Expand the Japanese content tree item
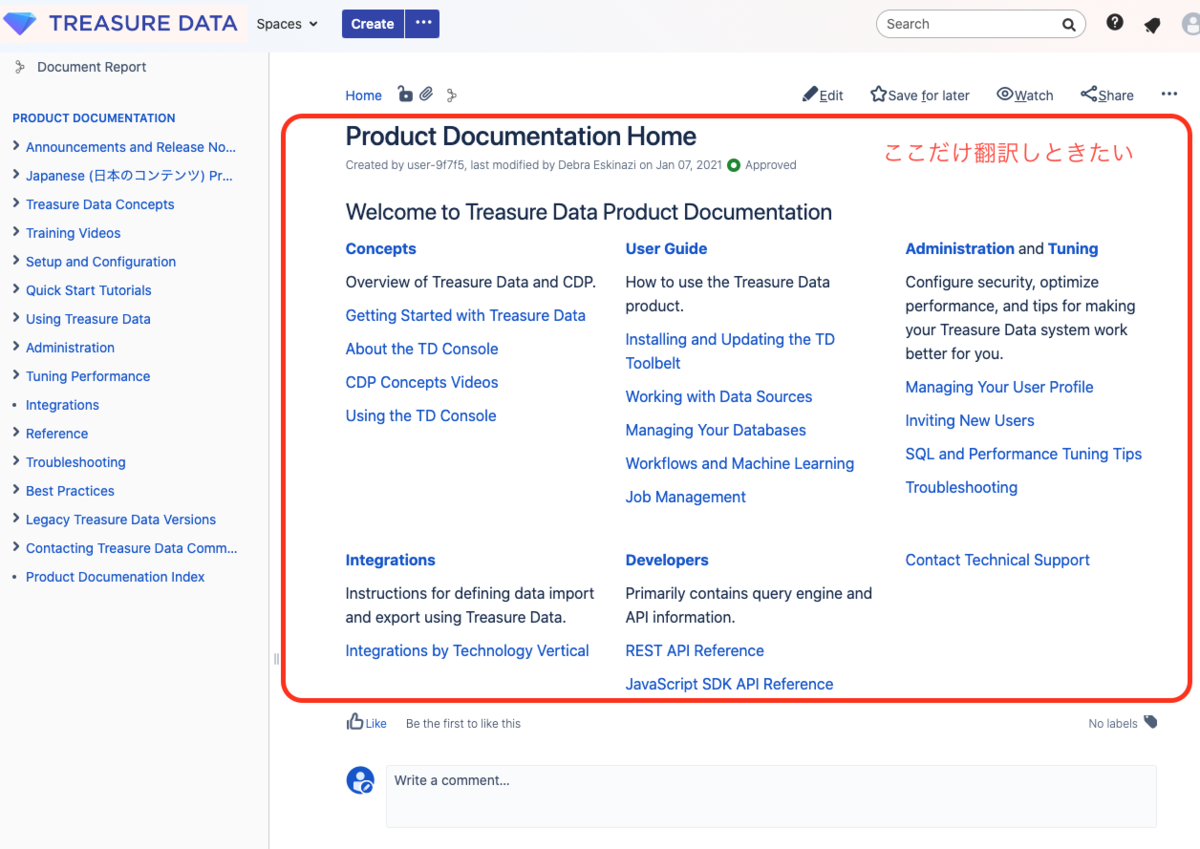Viewport: 1200px width, 849px height. [x=16, y=175]
